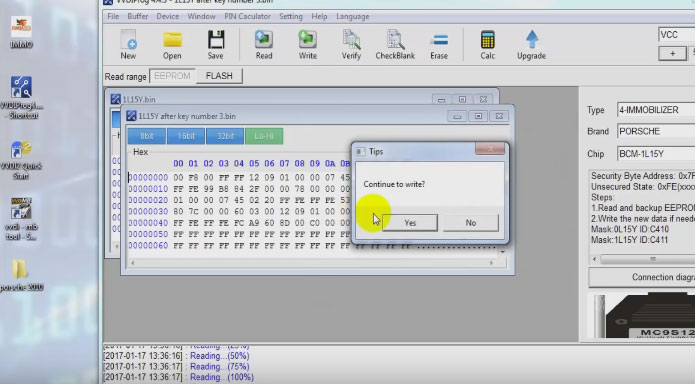Click log entry Reading...(75%)
This screenshot has width=695, height=384.
click(x=176, y=367)
